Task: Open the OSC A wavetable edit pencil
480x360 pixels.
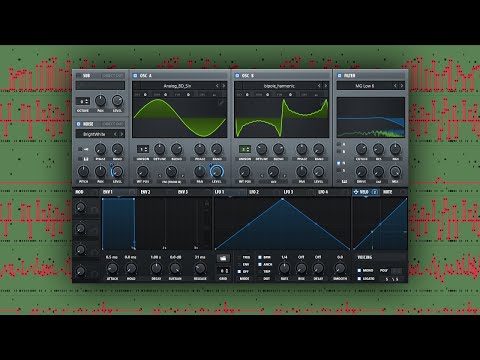Action: (x=221, y=103)
